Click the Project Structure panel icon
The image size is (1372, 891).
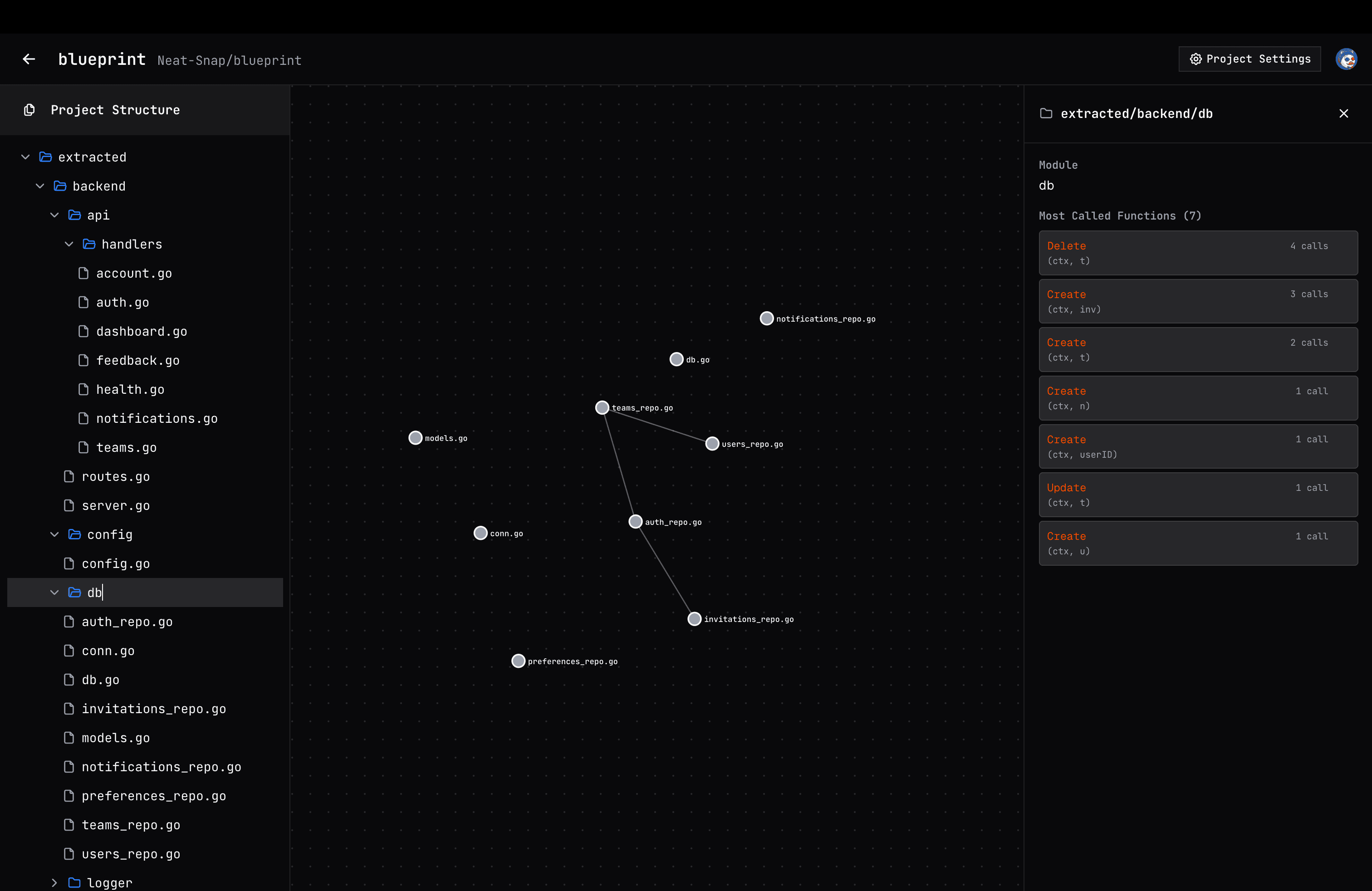click(28, 109)
